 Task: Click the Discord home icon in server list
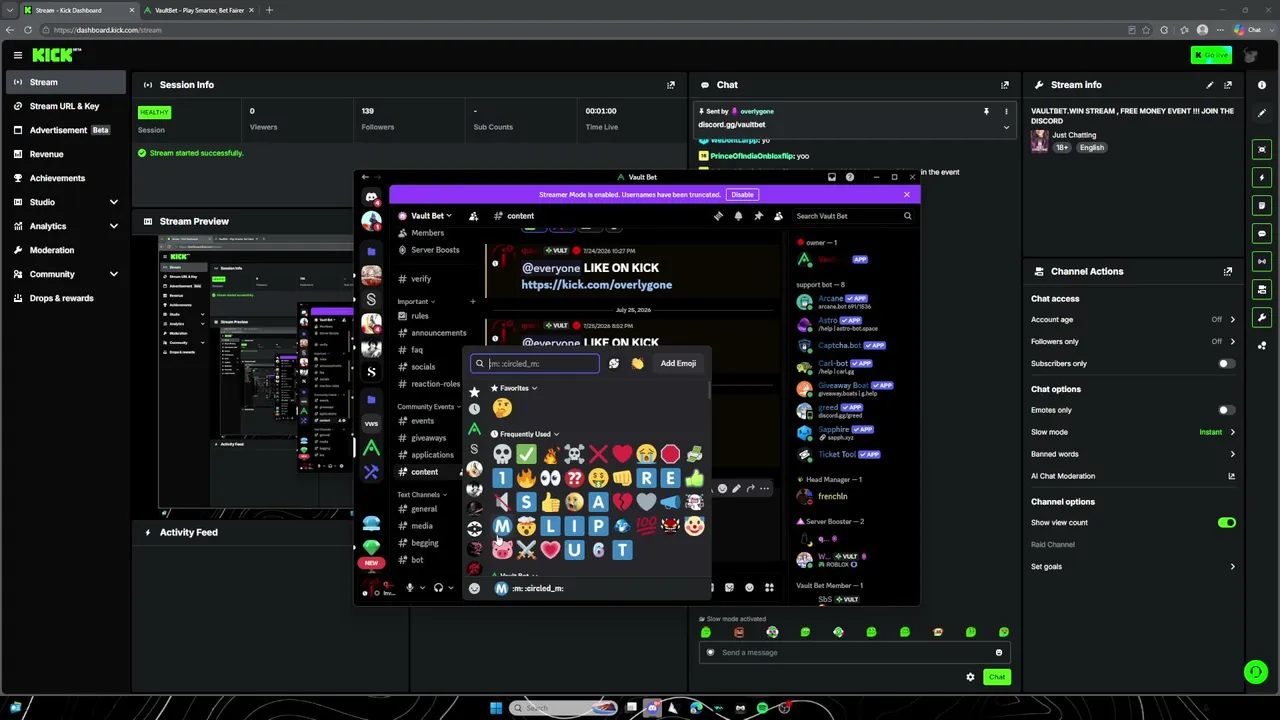click(371, 197)
